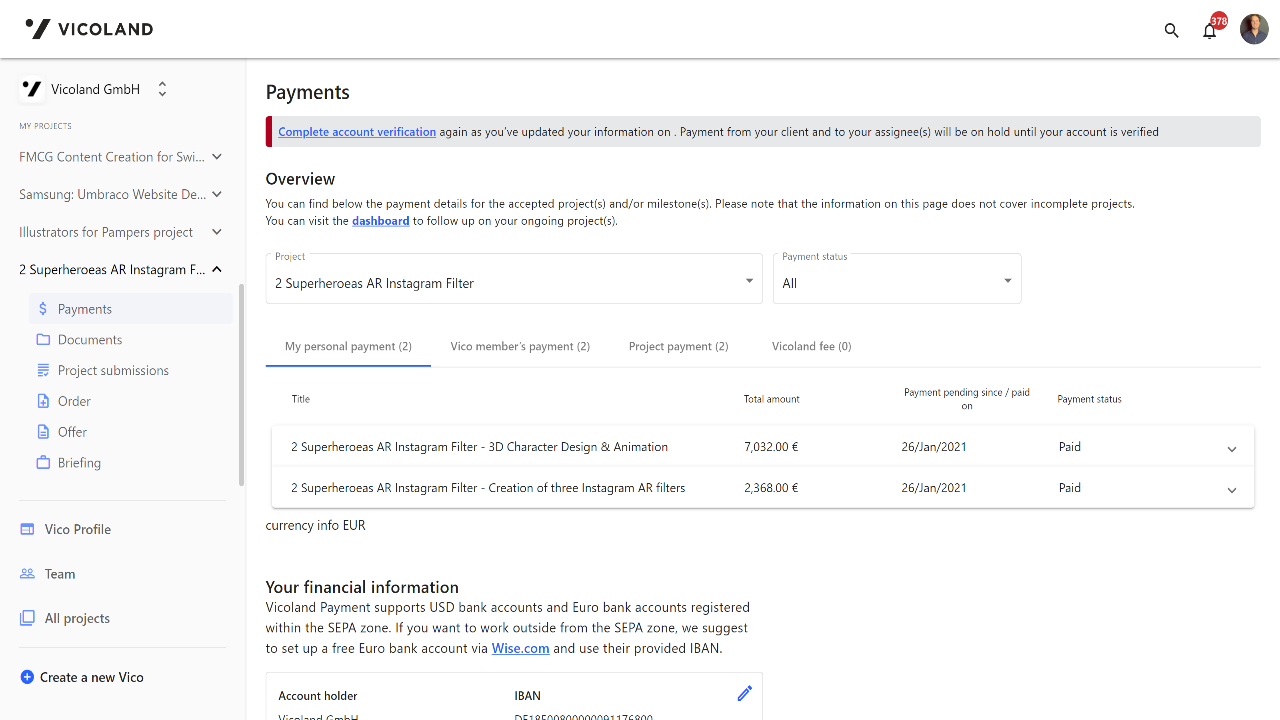Open Project submissions in sidebar
1280x720 pixels.
click(113, 371)
